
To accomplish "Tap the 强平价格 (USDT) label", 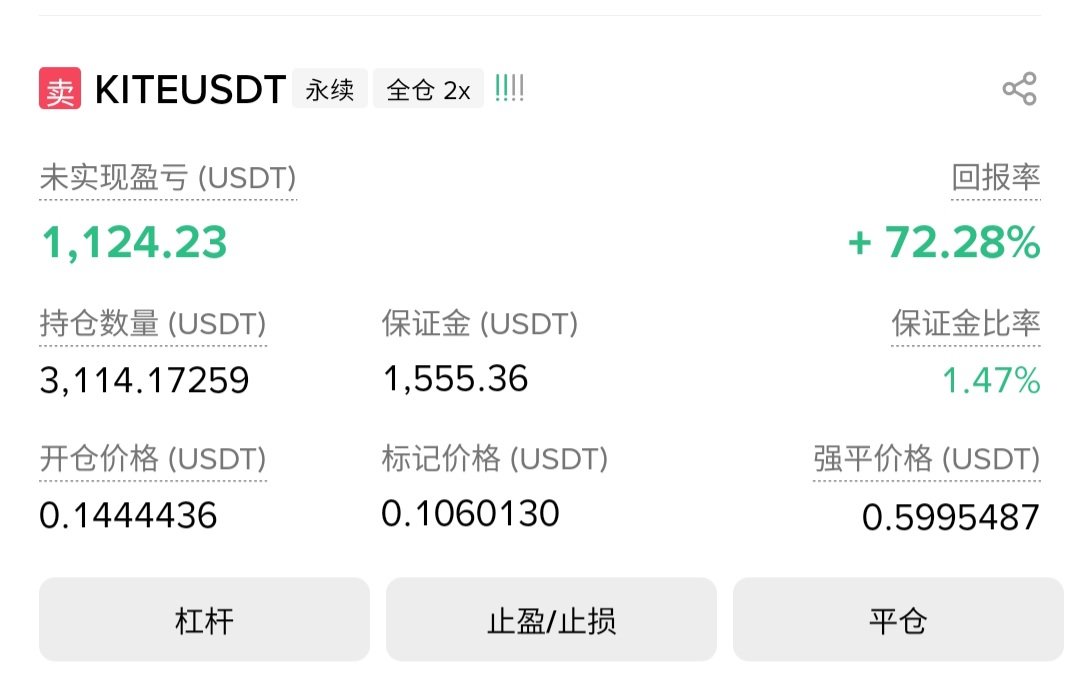I will pyautogui.click(x=926, y=460).
